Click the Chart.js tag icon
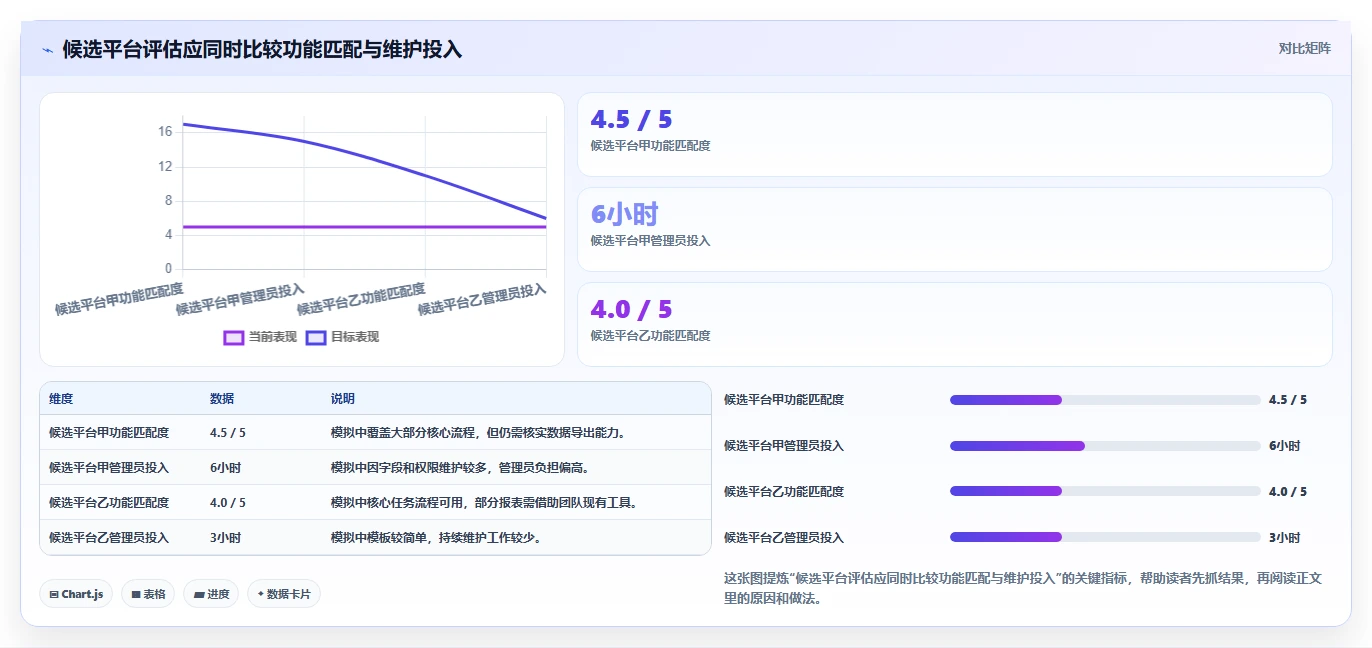 (54, 594)
